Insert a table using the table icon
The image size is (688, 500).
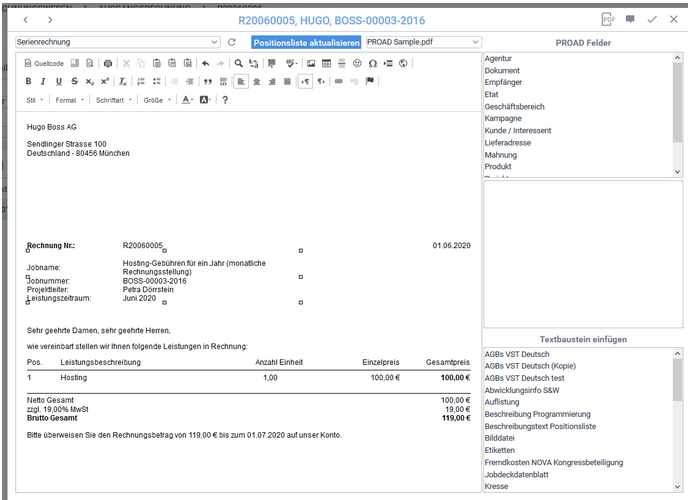(x=326, y=63)
